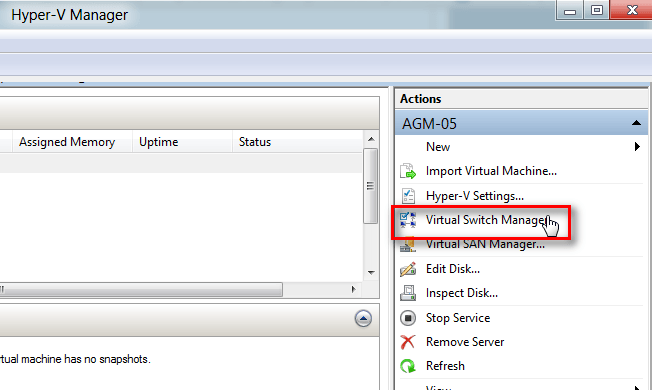Click the Edit Disk pencil icon
Image resolution: width=652 pixels, height=390 pixels.
click(408, 269)
